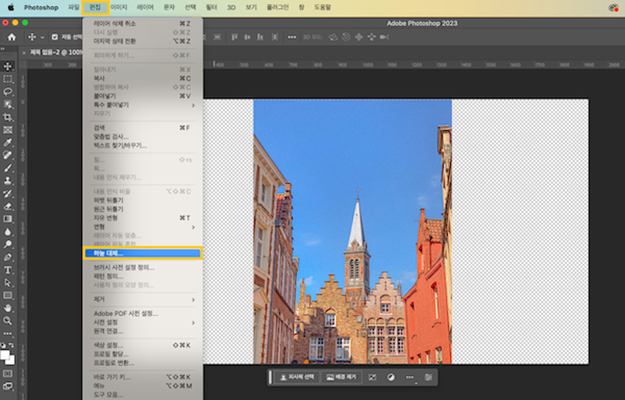Open the Move tool preset dropdown

(42, 37)
